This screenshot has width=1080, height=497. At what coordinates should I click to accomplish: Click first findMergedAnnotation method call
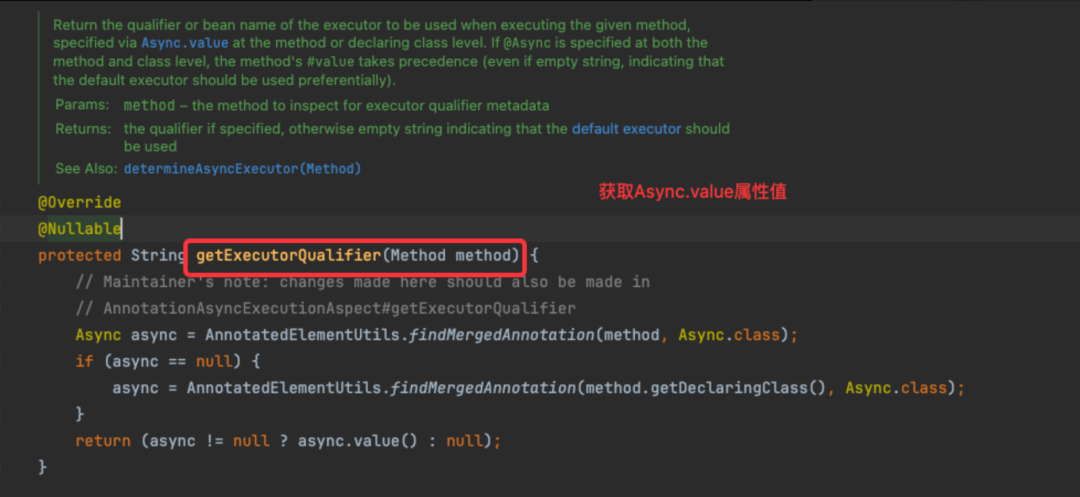click(501, 335)
